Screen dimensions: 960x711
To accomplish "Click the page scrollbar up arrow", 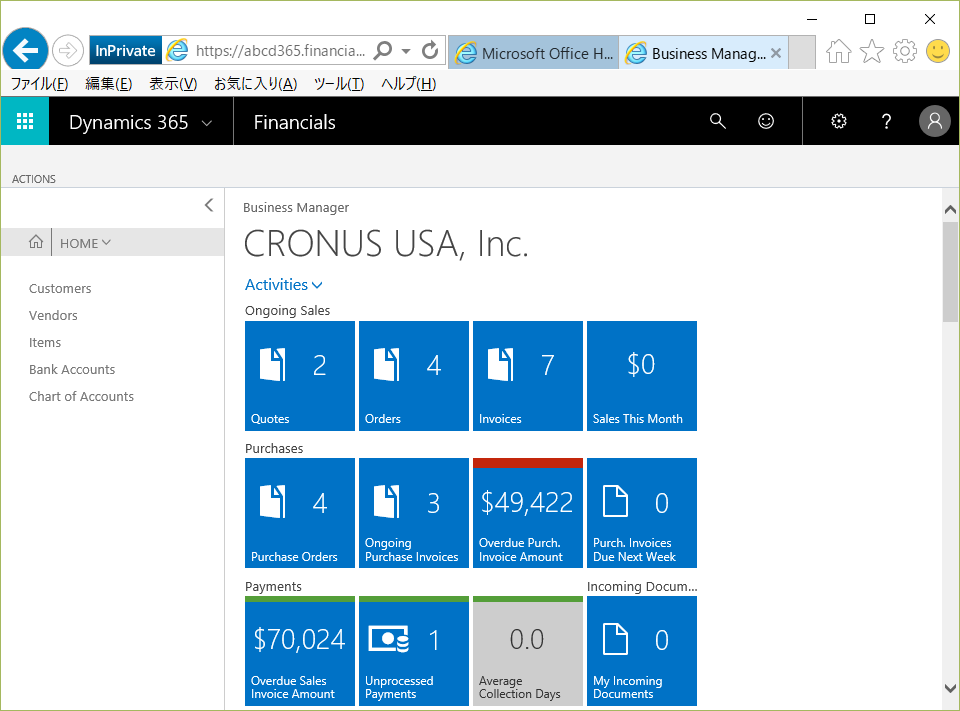I will click(x=950, y=209).
